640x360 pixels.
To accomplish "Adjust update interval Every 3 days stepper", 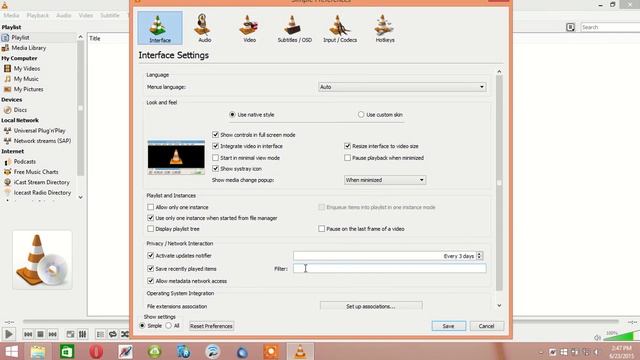I will click(480, 256).
